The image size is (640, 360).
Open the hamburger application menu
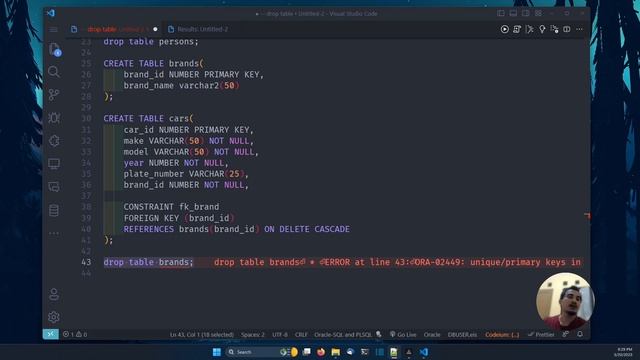tap(53, 29)
